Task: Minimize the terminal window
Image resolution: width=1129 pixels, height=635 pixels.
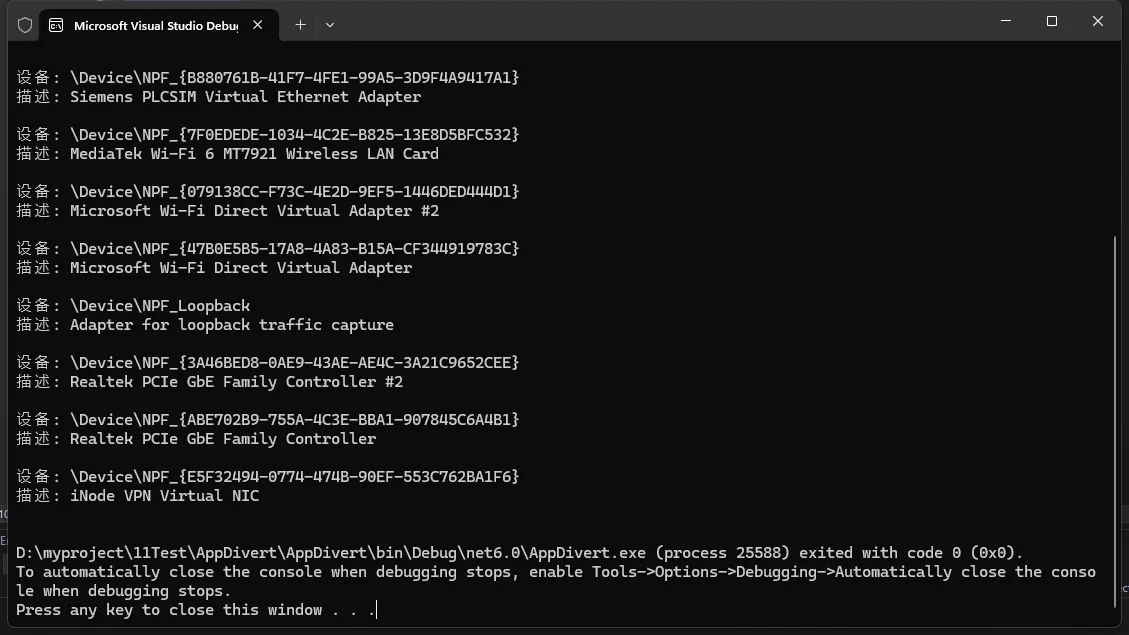Action: [1006, 21]
